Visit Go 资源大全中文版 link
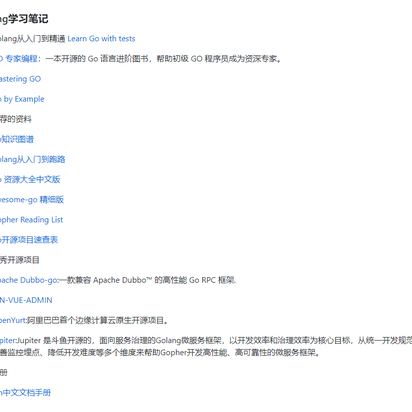Viewport: 412px width, 412px height. point(30,179)
